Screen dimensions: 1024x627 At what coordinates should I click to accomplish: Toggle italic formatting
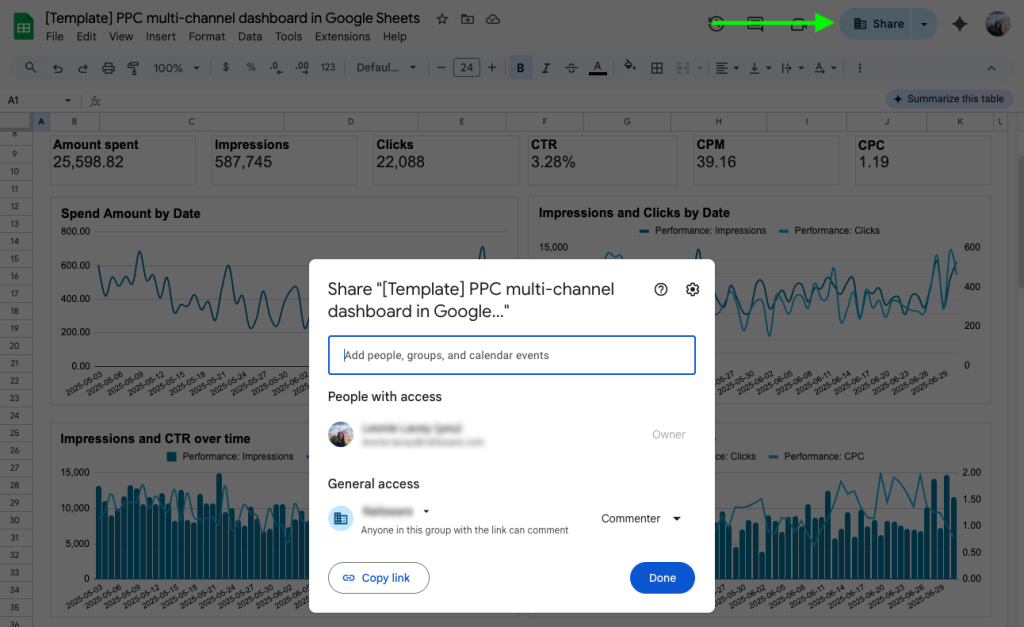545,68
